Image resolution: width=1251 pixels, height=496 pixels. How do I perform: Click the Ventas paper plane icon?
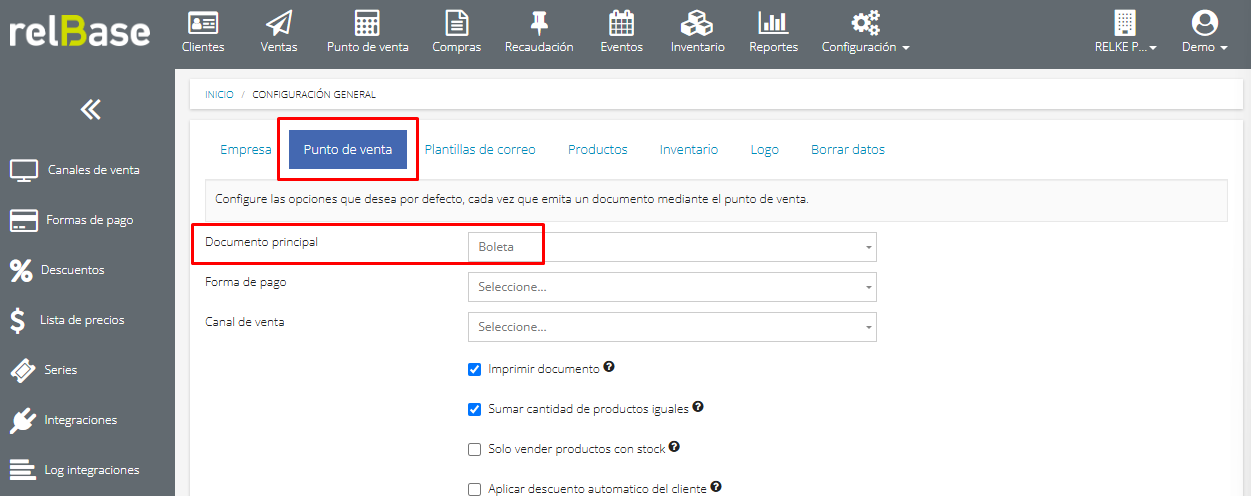(x=279, y=23)
